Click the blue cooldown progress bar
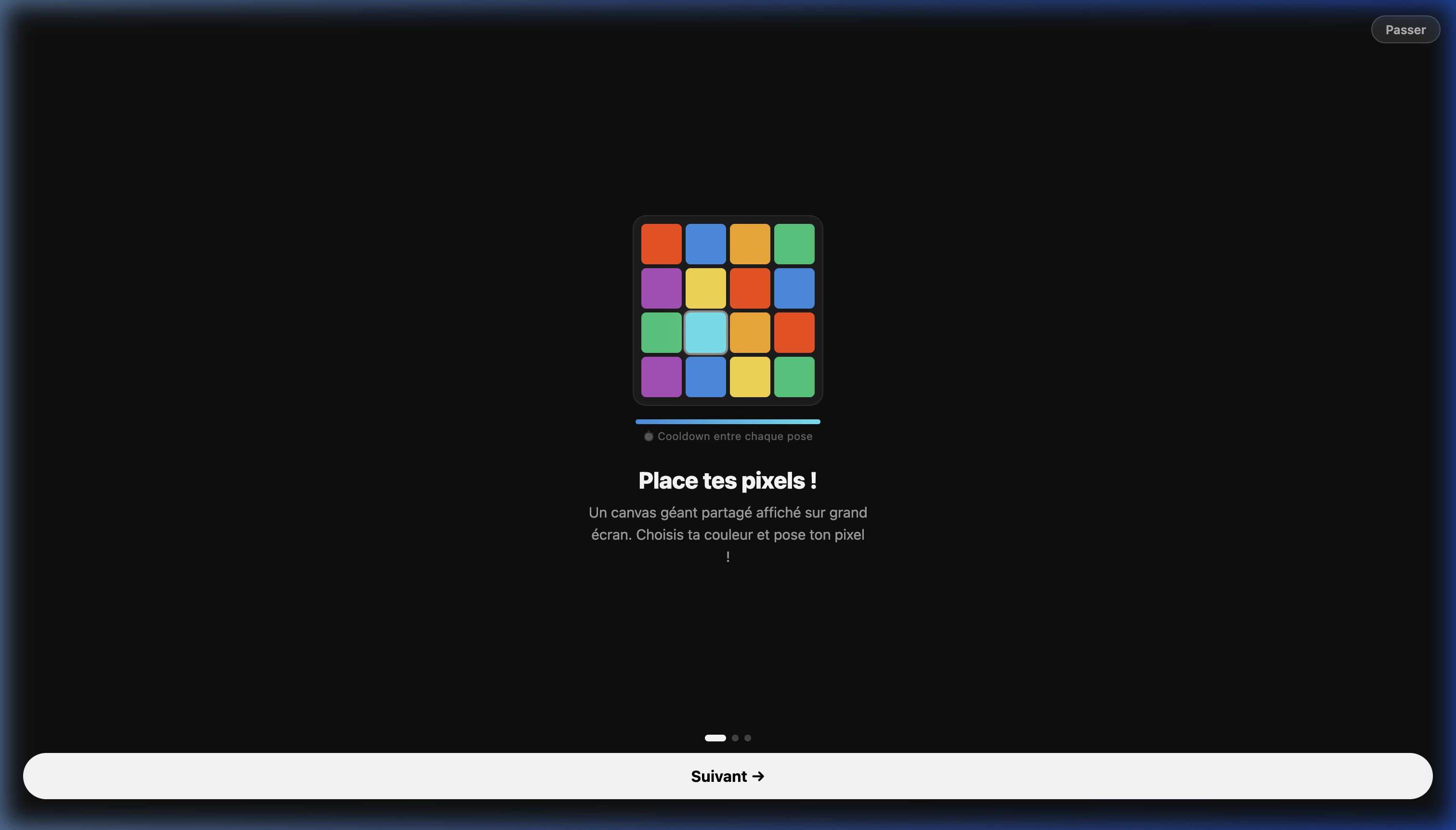 (x=728, y=422)
